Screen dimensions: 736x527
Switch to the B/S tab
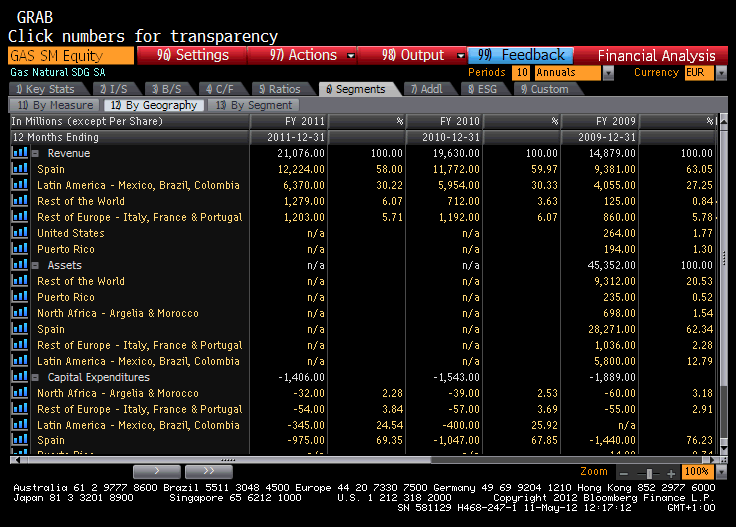[168, 89]
